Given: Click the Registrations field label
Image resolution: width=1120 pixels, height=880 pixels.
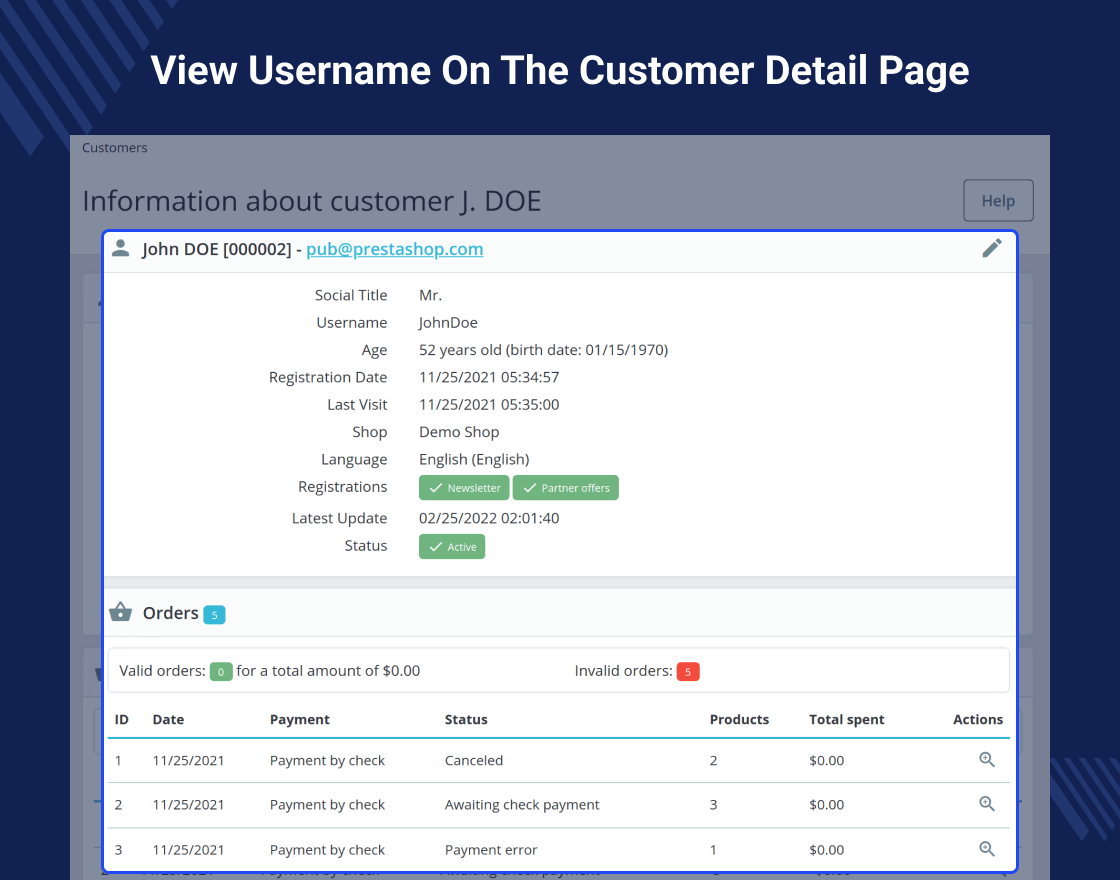Looking at the screenshot, I should click(342, 487).
